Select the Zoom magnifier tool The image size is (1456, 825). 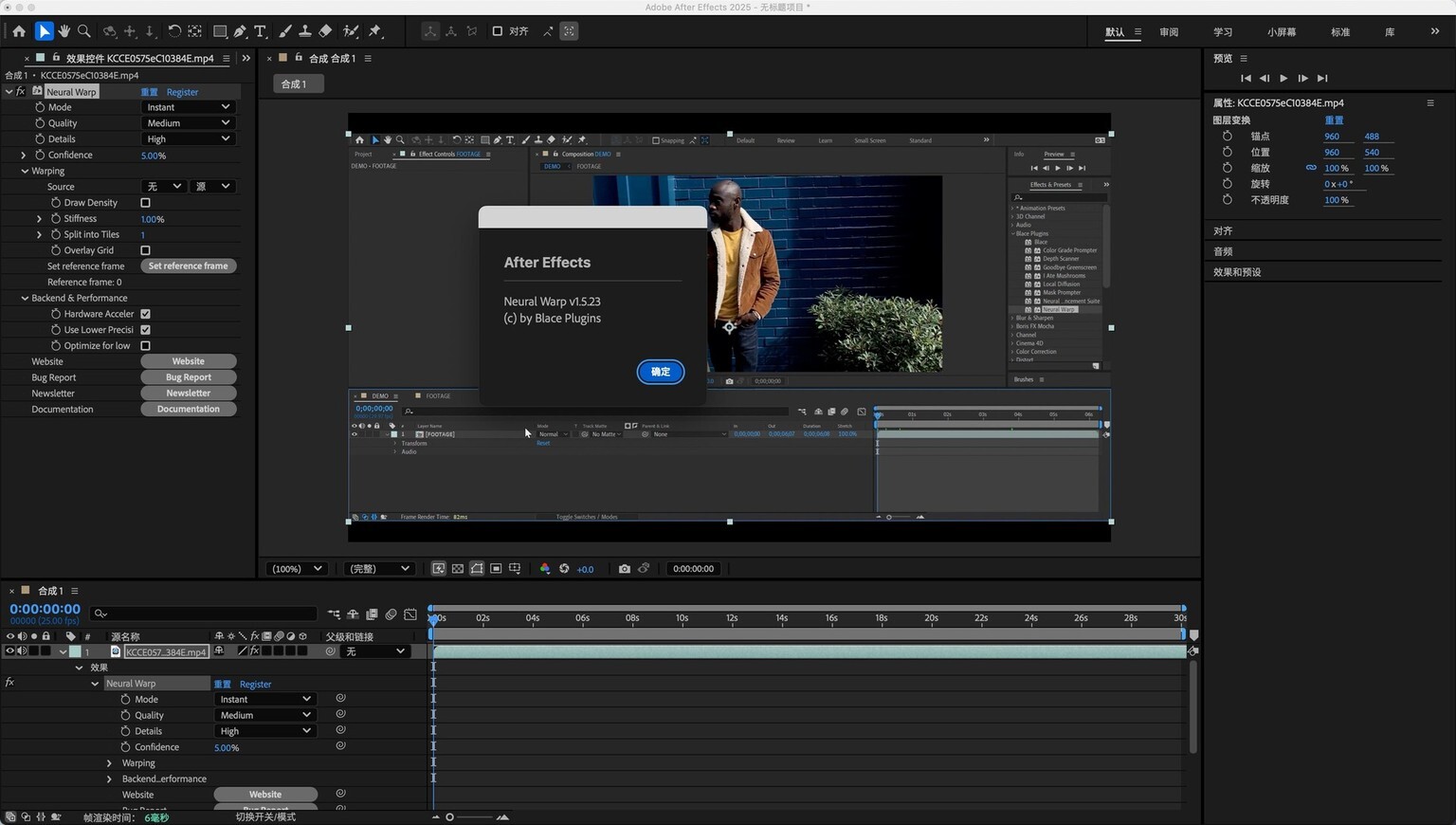[x=84, y=31]
